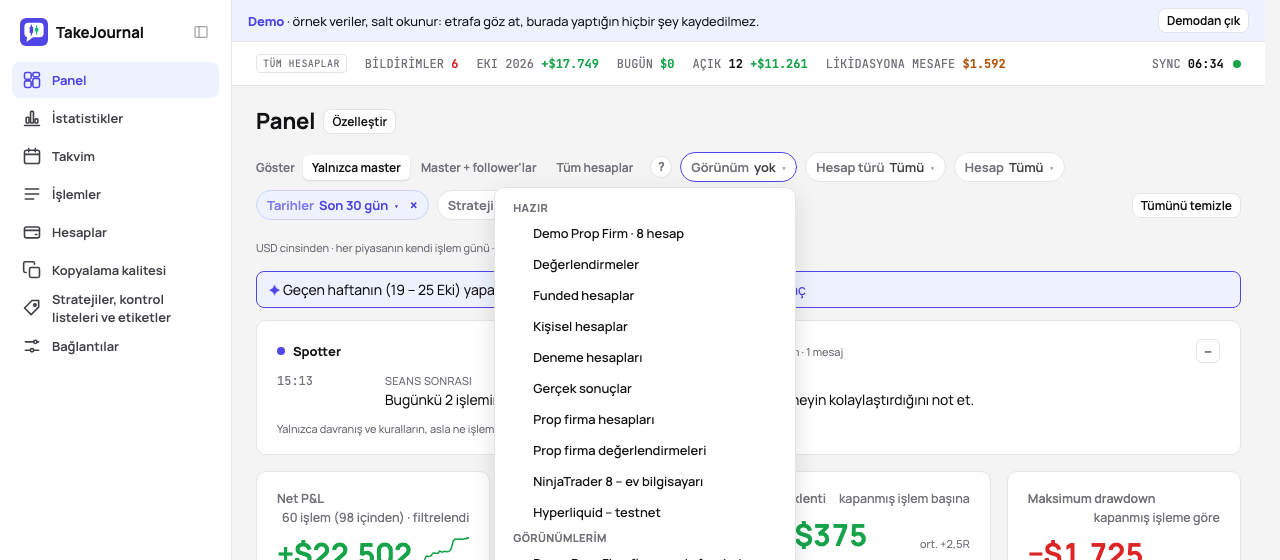Choose Değerlendirmeler from the list

click(x=645, y=264)
